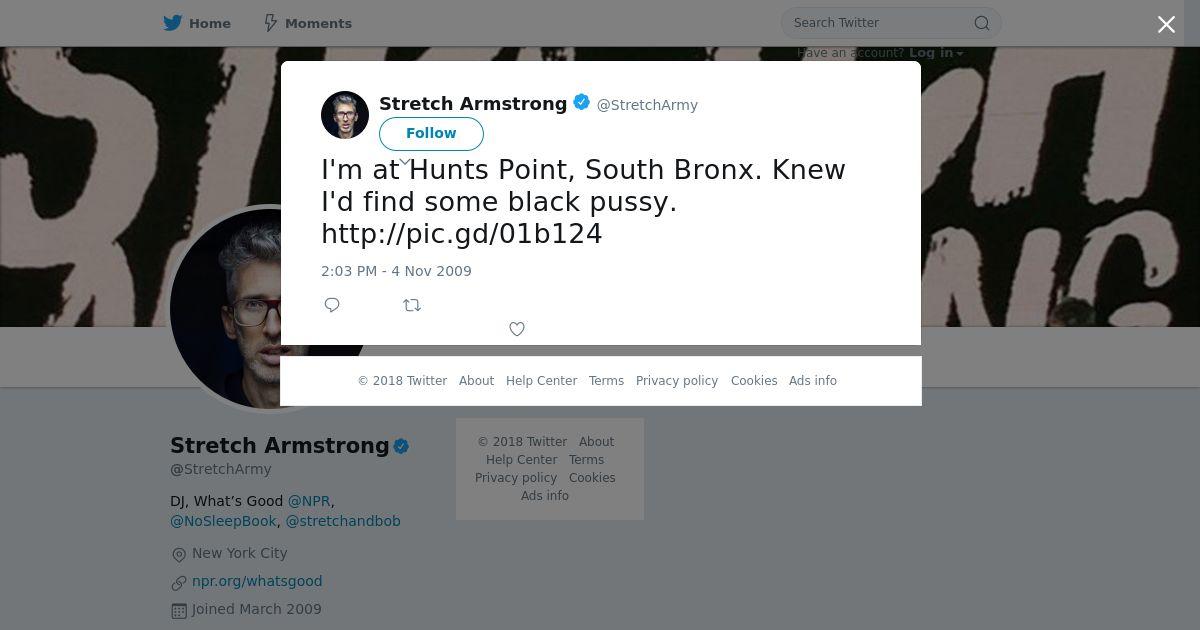Viewport: 1200px width, 630px height.
Task: Expand the Log in dropdown caret
Action: coord(960,54)
